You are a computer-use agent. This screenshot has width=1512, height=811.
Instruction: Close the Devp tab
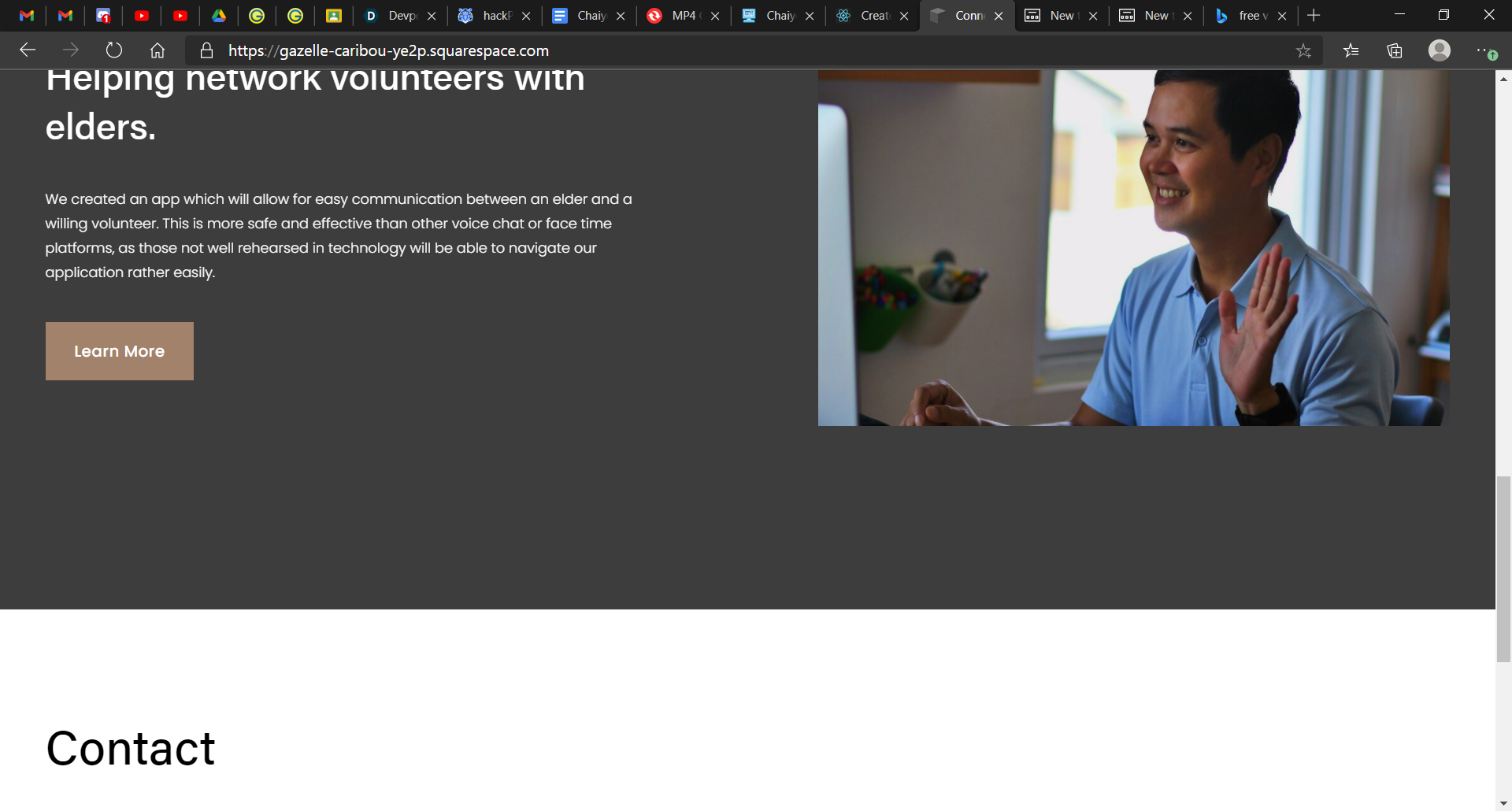432,16
